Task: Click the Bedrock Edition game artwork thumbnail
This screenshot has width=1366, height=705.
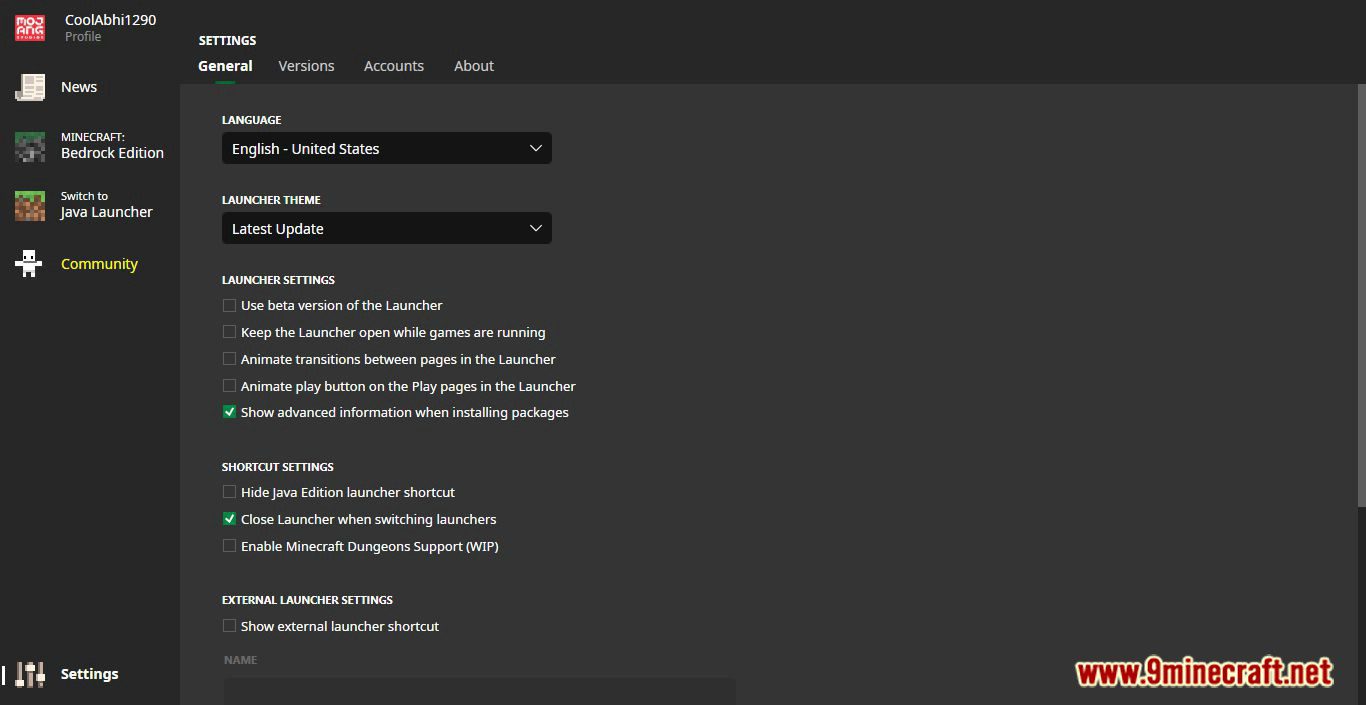Action: (29, 145)
